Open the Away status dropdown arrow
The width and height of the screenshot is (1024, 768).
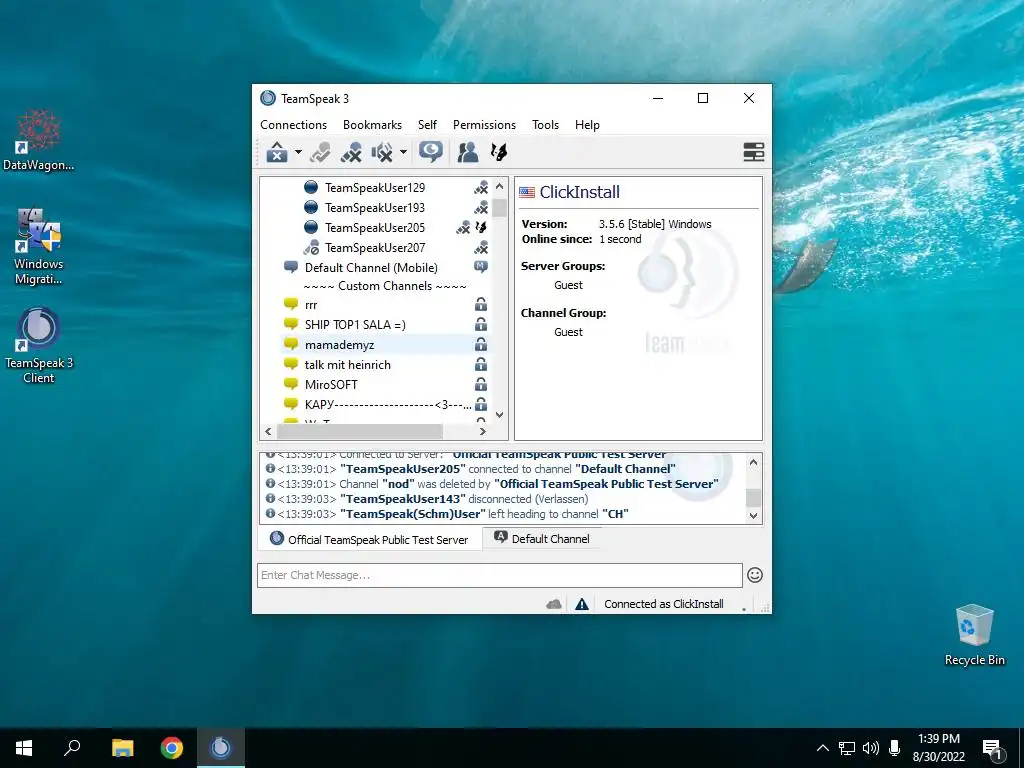298,152
